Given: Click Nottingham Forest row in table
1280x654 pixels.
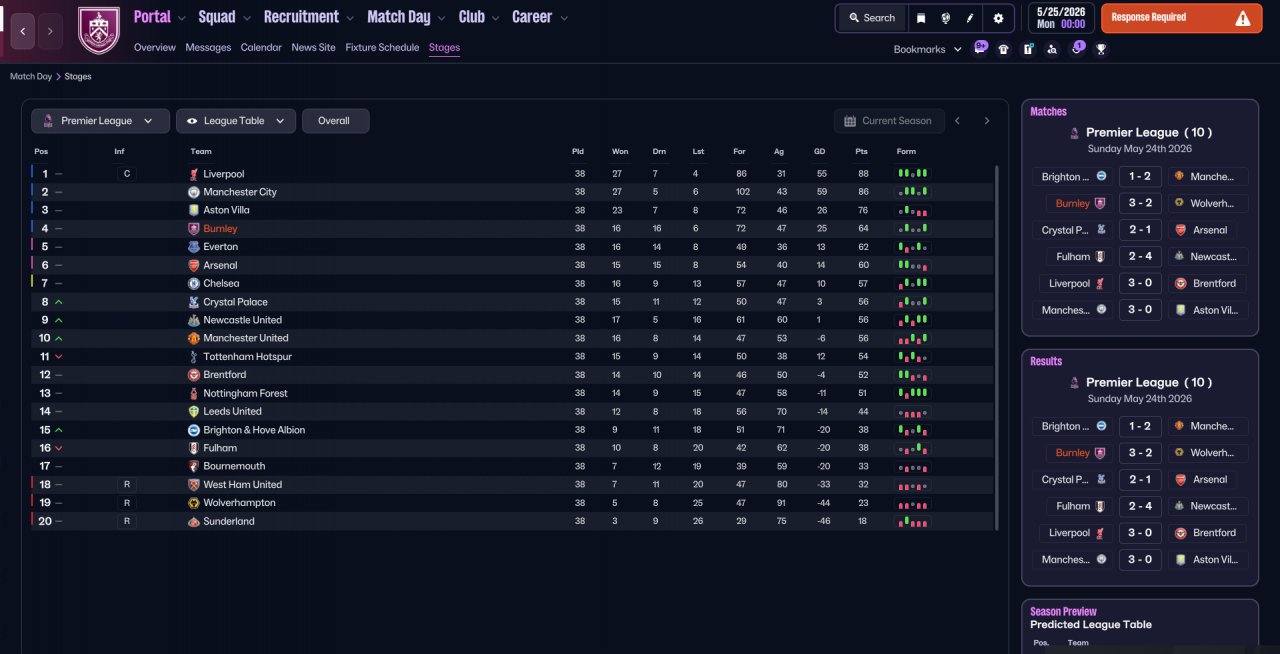Looking at the screenshot, I should 513,393.
